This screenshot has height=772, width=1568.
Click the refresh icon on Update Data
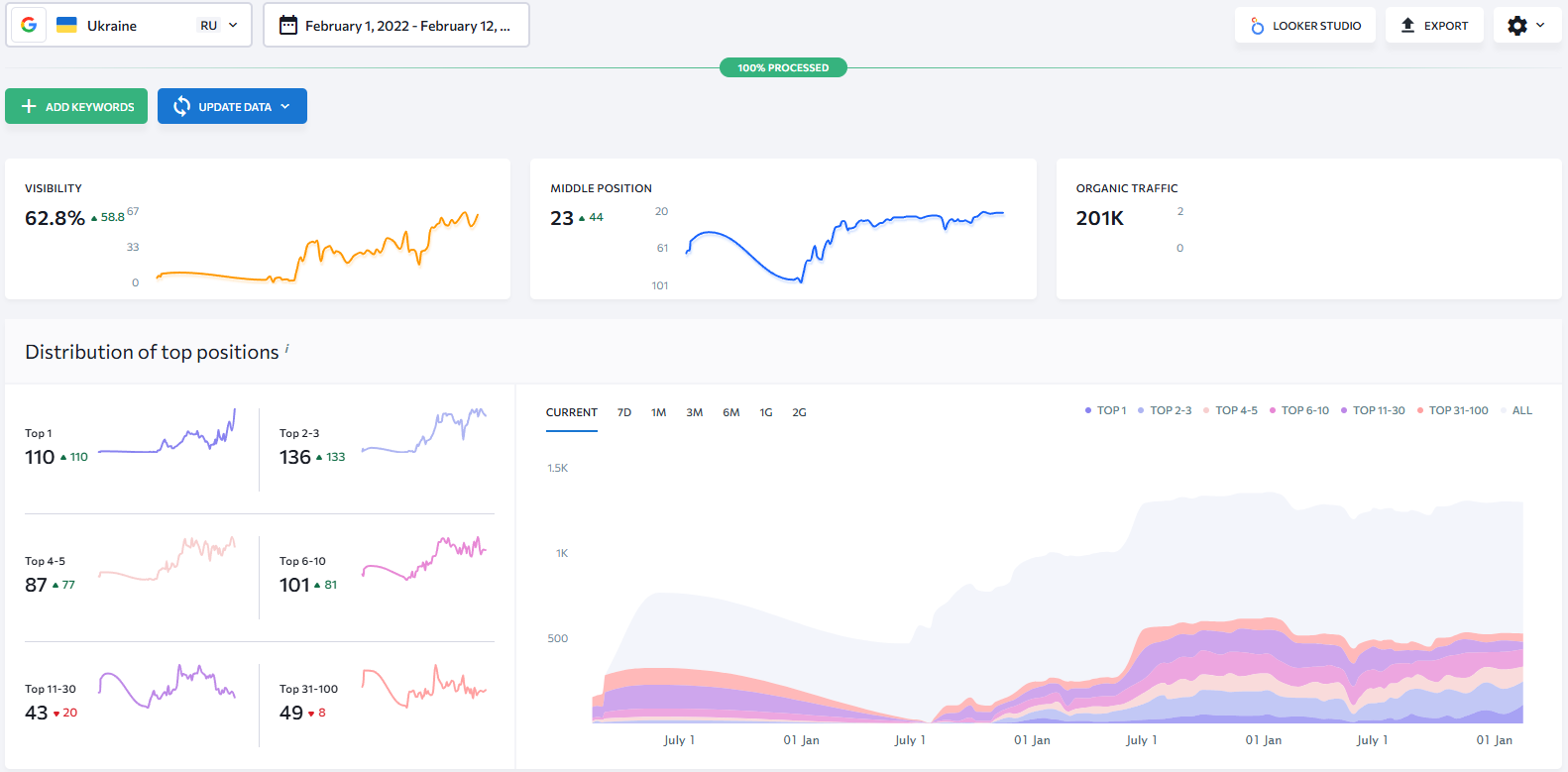[x=181, y=106]
